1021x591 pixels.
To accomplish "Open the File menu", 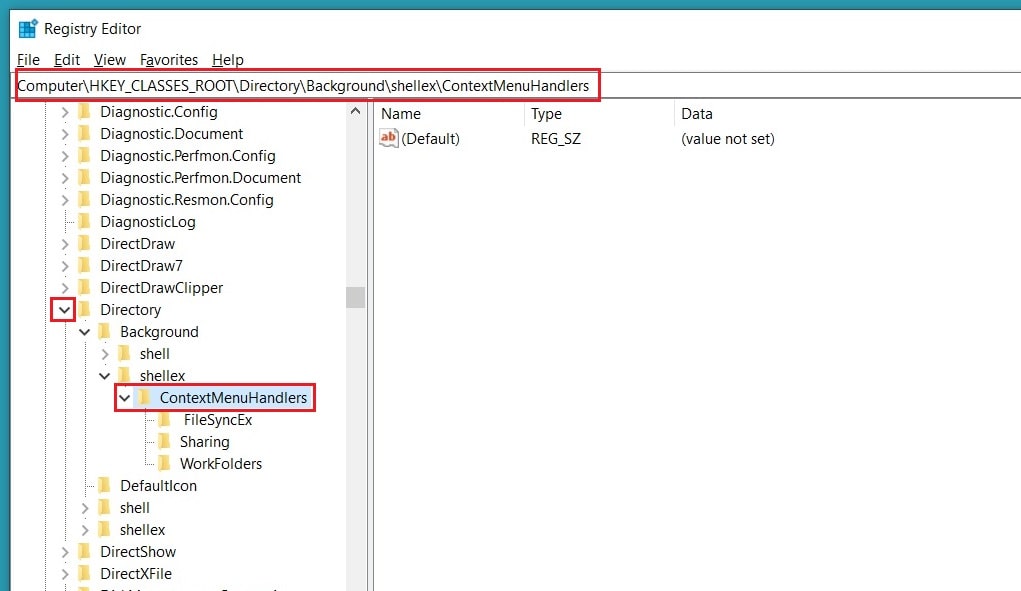I will pyautogui.click(x=28, y=60).
